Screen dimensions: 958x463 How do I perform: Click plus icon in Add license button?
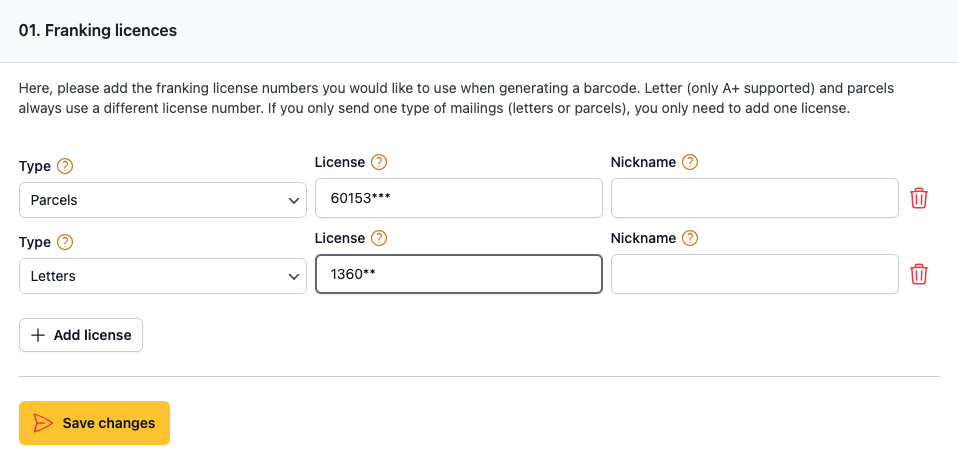(x=38, y=335)
